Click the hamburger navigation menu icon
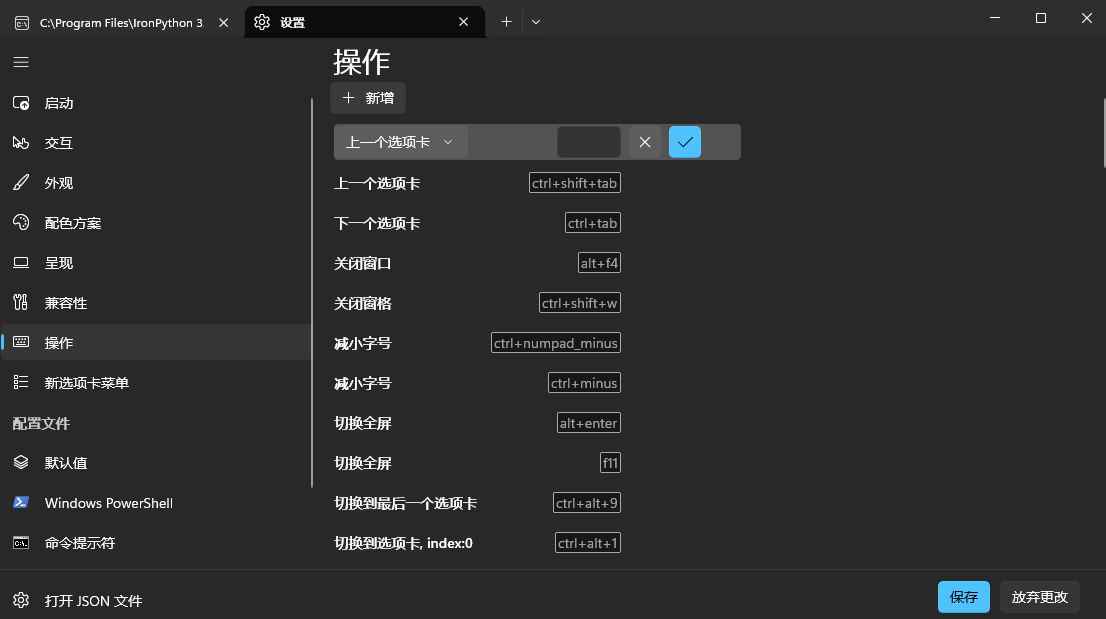The width and height of the screenshot is (1106, 619). tap(20, 62)
